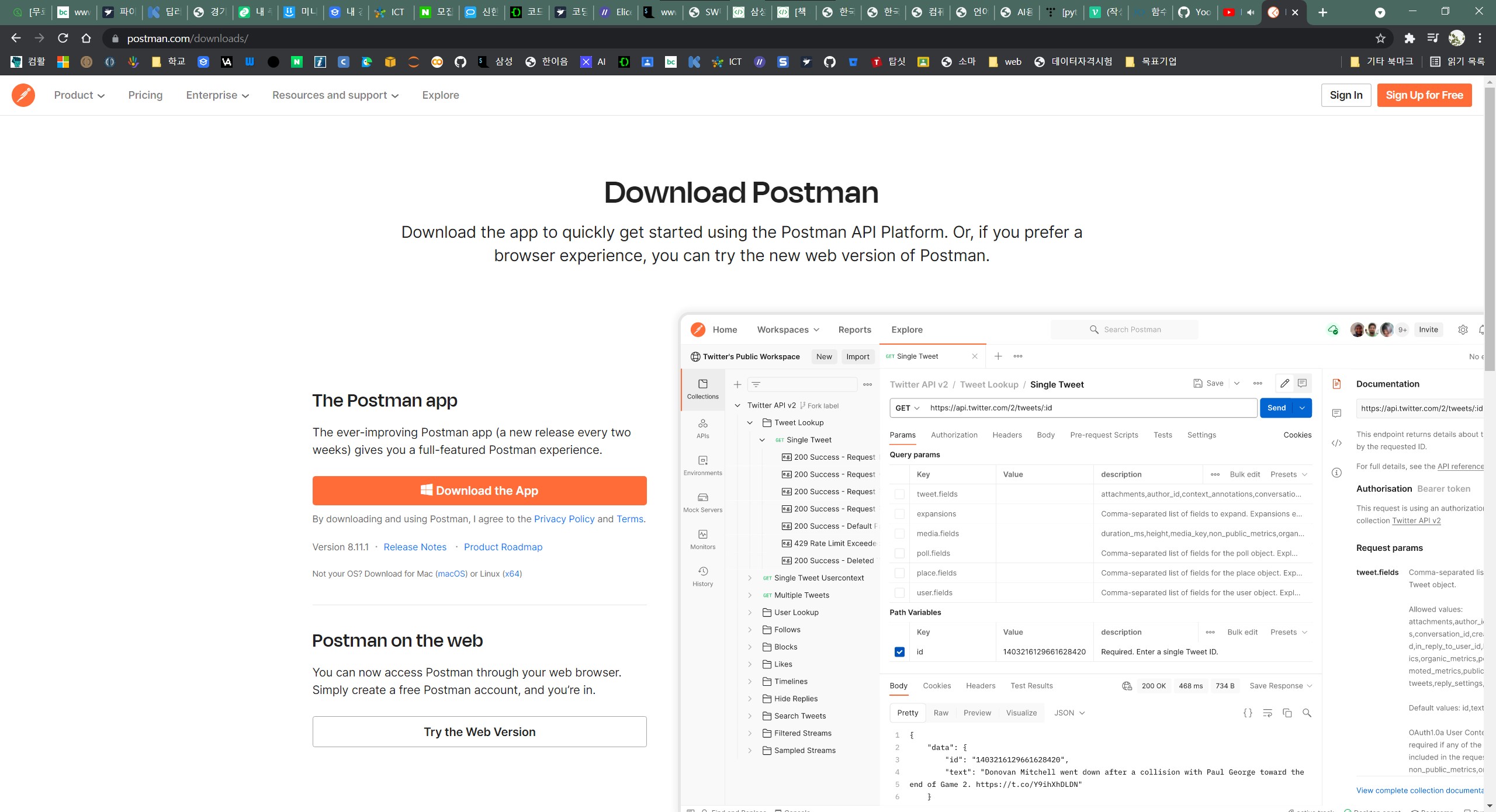Open the Release Notes link
This screenshot has width=1496, height=812.
415,547
